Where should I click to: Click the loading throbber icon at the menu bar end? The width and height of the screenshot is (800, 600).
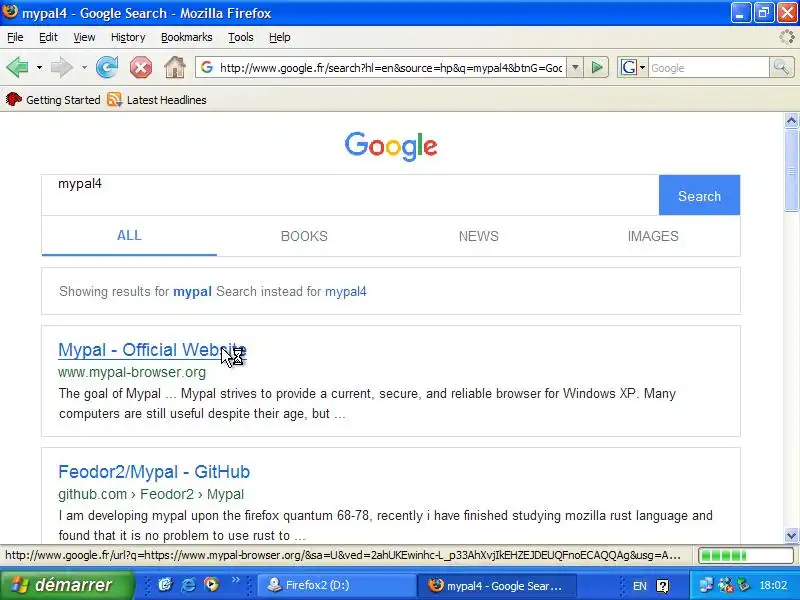[787, 37]
